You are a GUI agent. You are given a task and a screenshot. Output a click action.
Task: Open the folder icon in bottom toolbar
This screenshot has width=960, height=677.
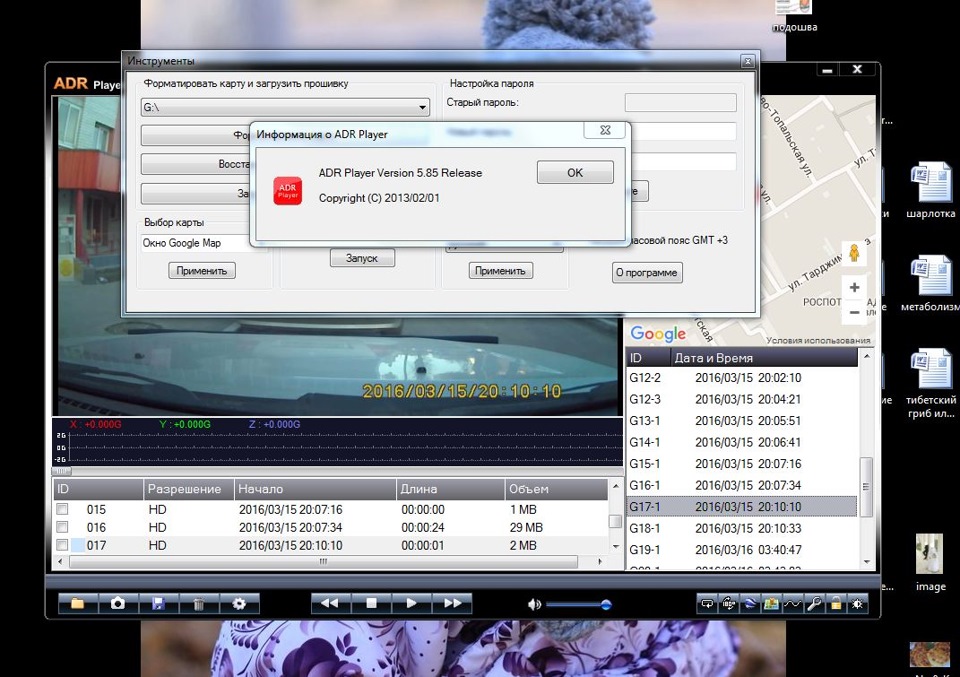point(77,604)
